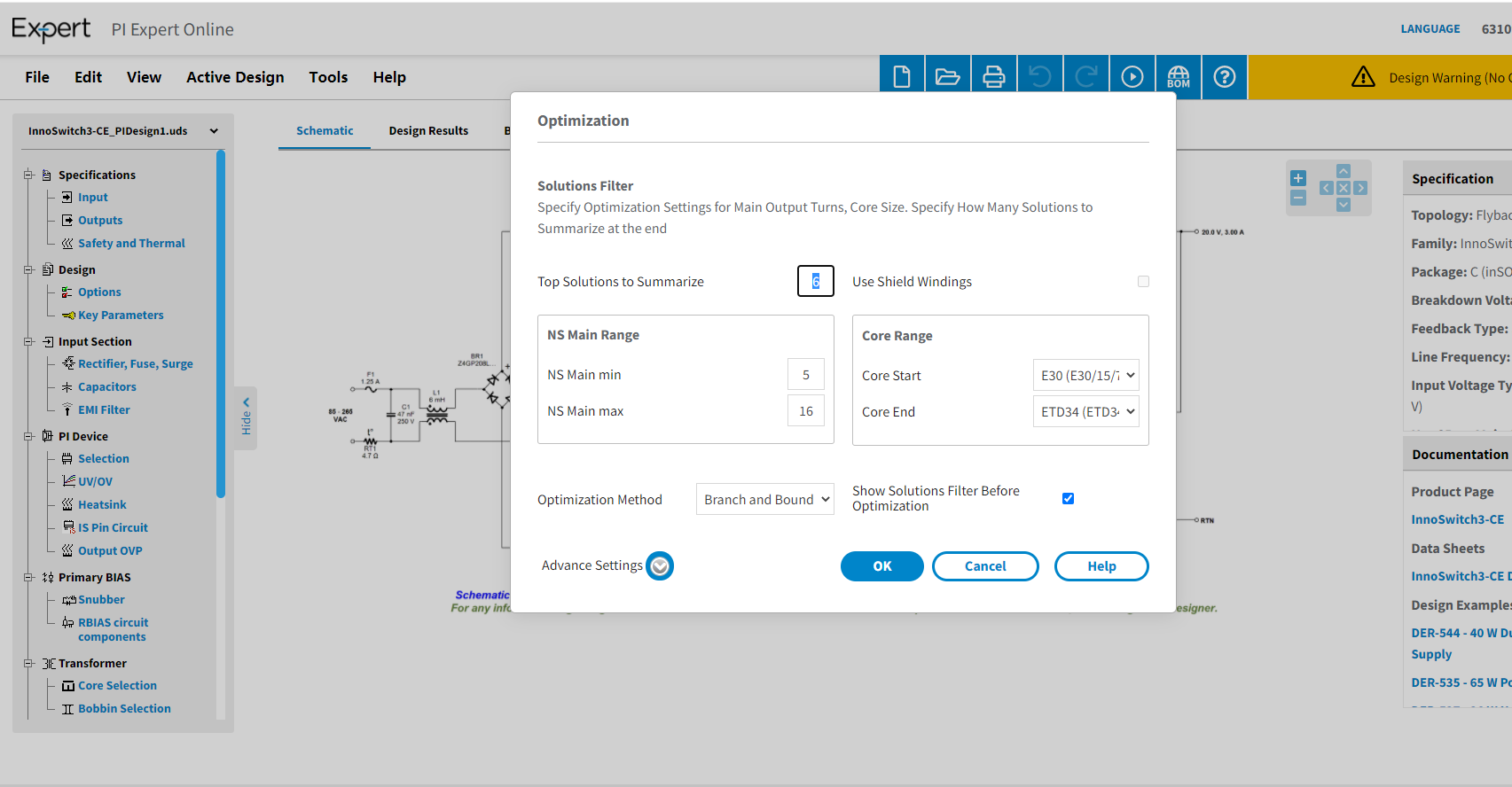Click the Snubber icon in tree
1512x787 pixels.
69,600
